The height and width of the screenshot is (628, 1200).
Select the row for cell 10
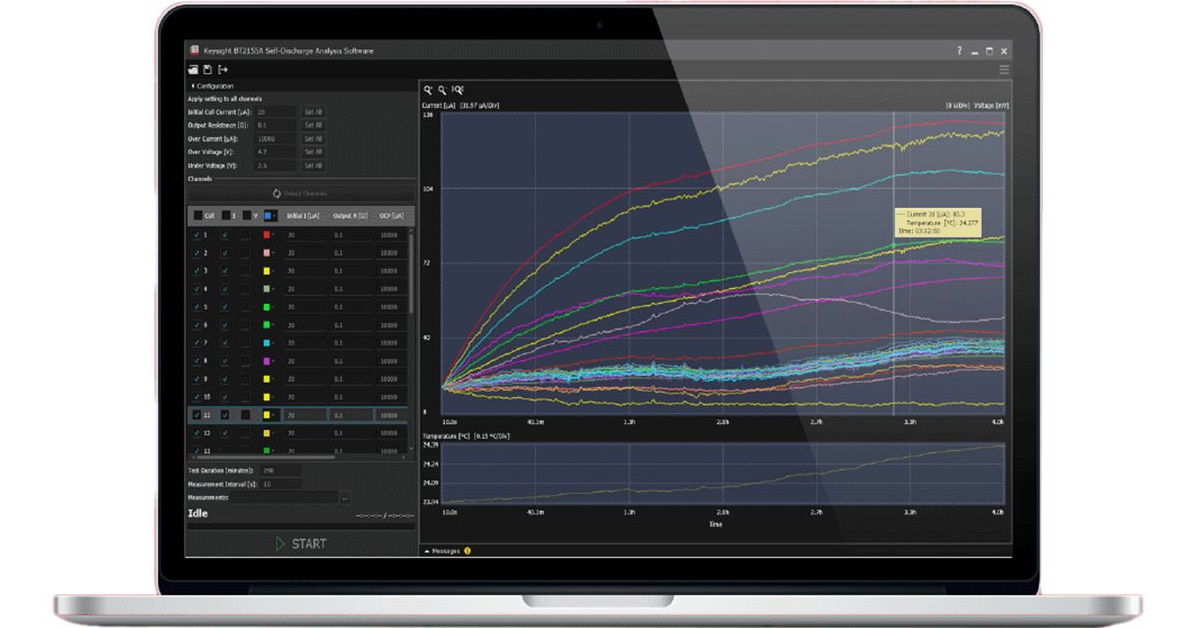(x=298, y=397)
